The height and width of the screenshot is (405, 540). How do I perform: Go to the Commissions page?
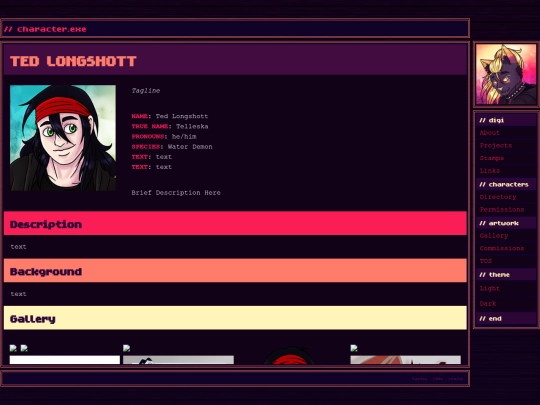click(502, 248)
